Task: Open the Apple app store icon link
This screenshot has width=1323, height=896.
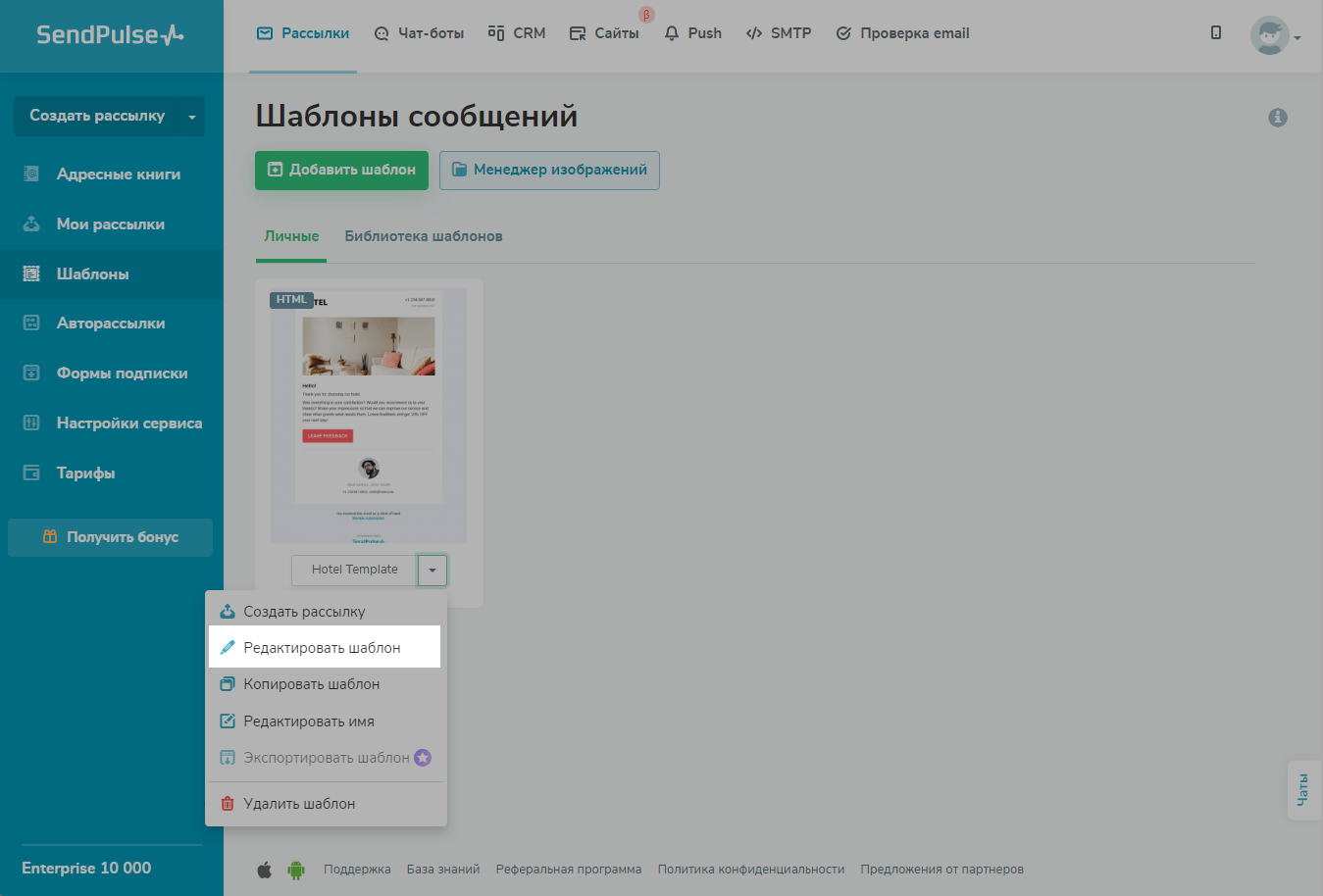Action: (264, 870)
